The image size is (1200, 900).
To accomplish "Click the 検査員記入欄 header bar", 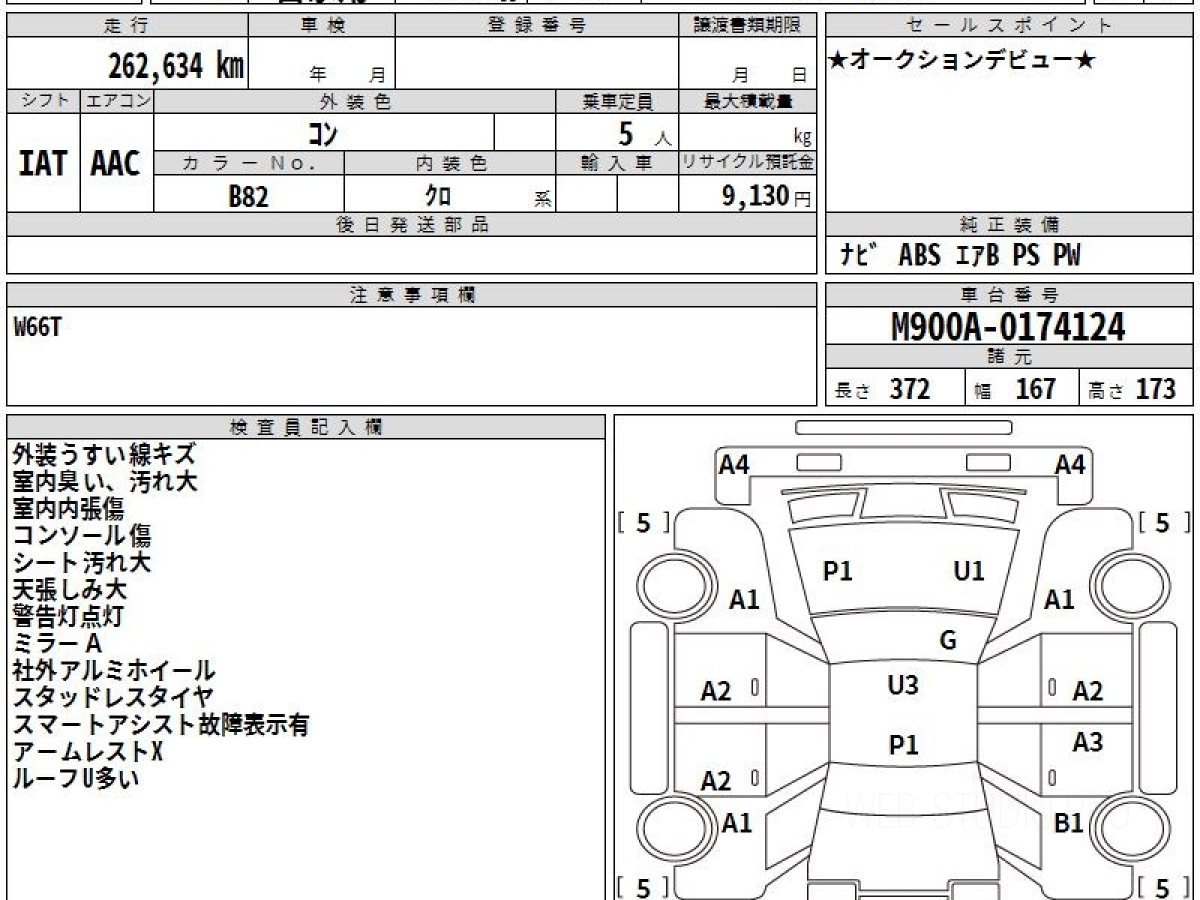I will pos(306,427).
